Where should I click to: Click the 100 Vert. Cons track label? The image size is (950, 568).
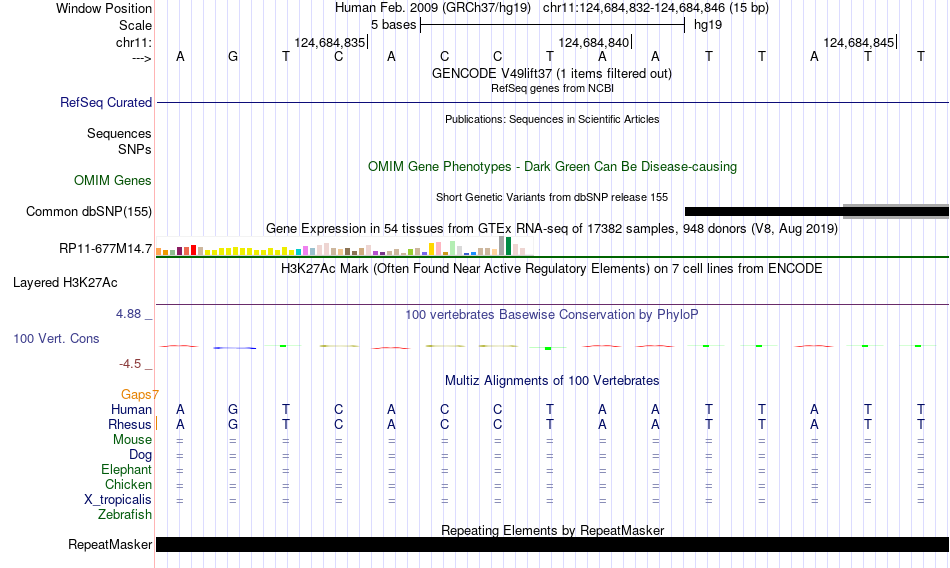tap(56, 339)
